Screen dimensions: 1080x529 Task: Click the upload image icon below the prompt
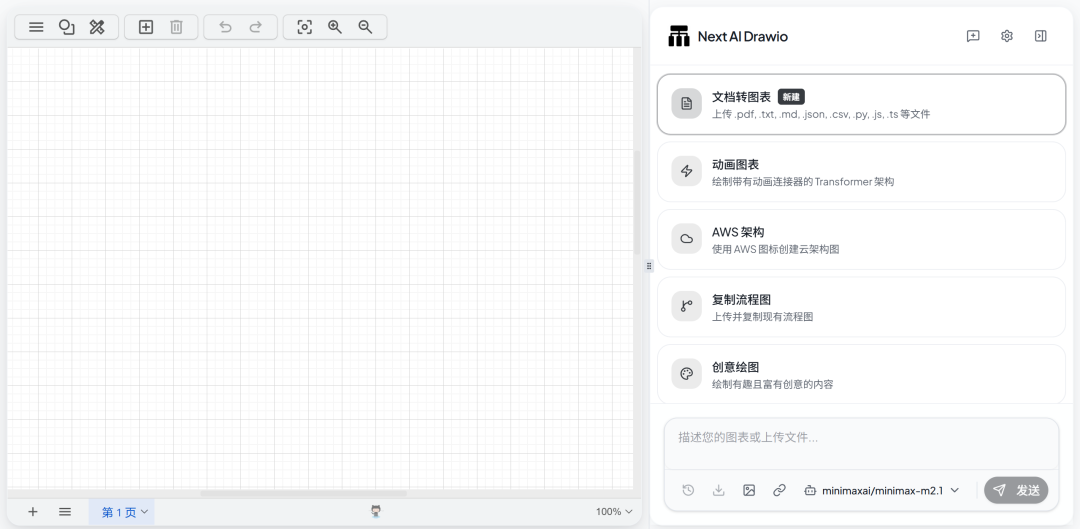pyautogui.click(x=749, y=490)
